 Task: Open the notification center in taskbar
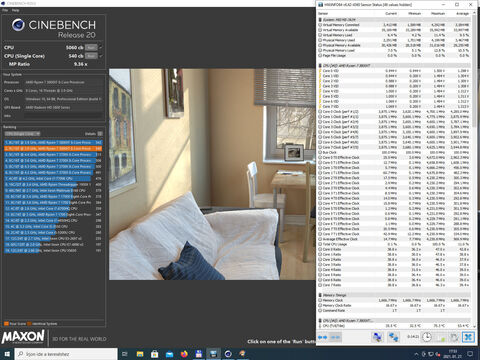[471, 354]
